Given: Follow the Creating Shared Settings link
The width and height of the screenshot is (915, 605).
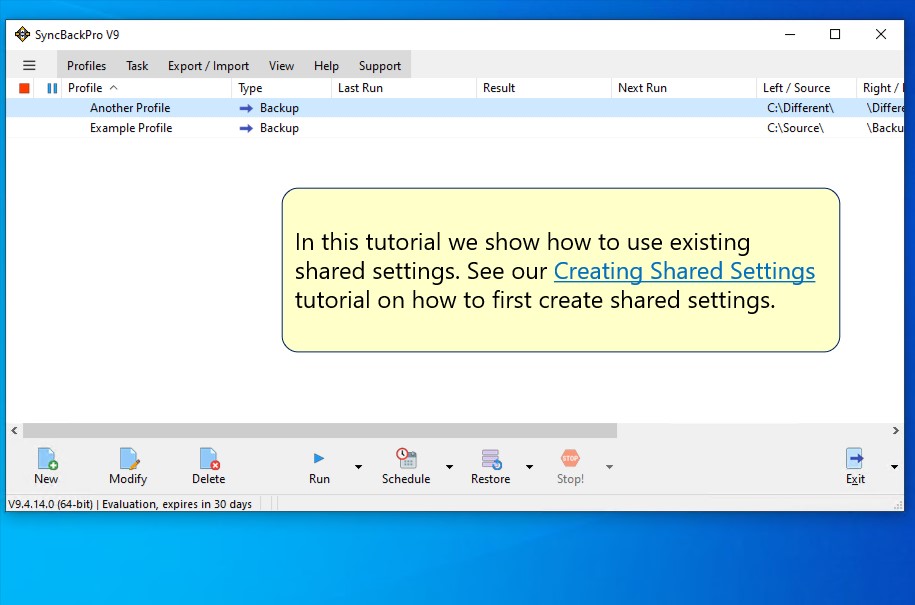Looking at the screenshot, I should pyautogui.click(x=684, y=271).
